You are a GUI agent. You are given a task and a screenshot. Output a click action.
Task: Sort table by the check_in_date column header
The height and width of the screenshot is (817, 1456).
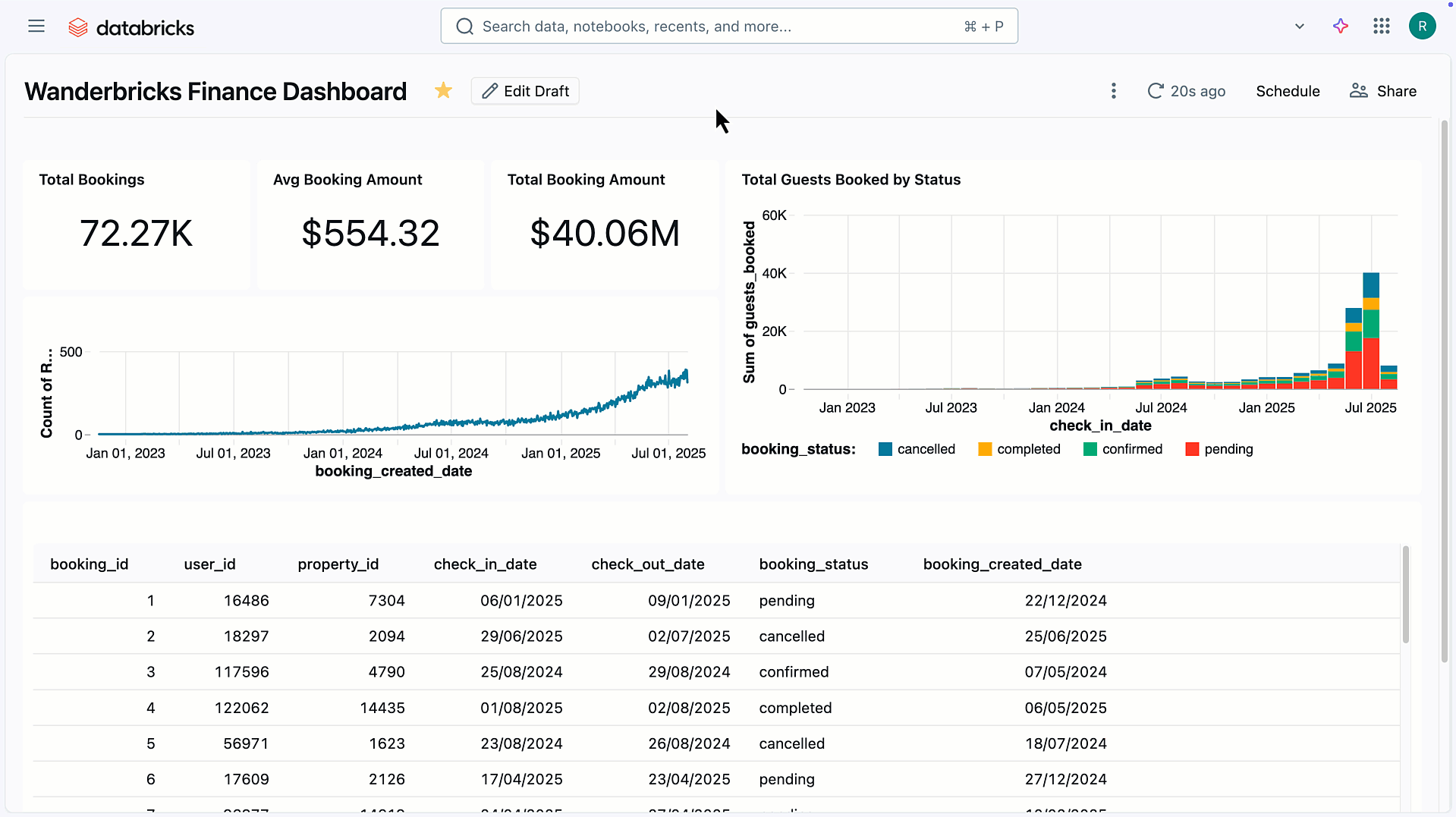(485, 564)
